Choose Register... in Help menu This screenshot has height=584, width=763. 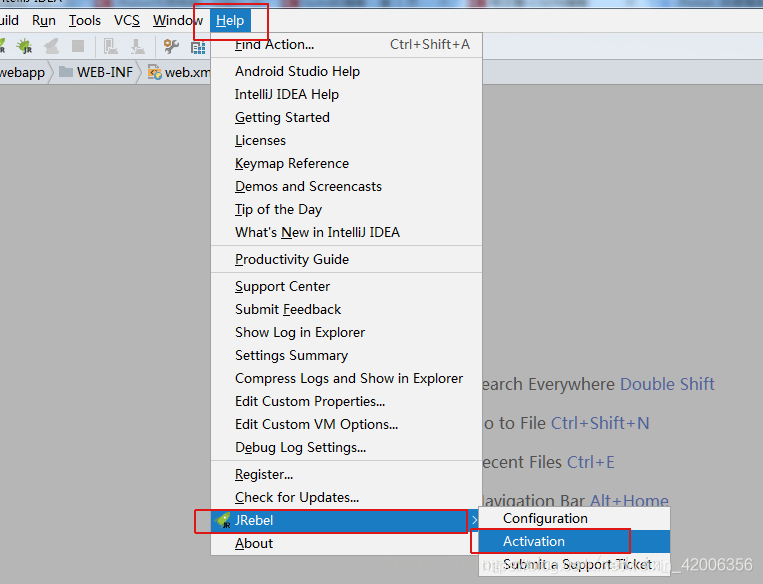(x=346, y=474)
